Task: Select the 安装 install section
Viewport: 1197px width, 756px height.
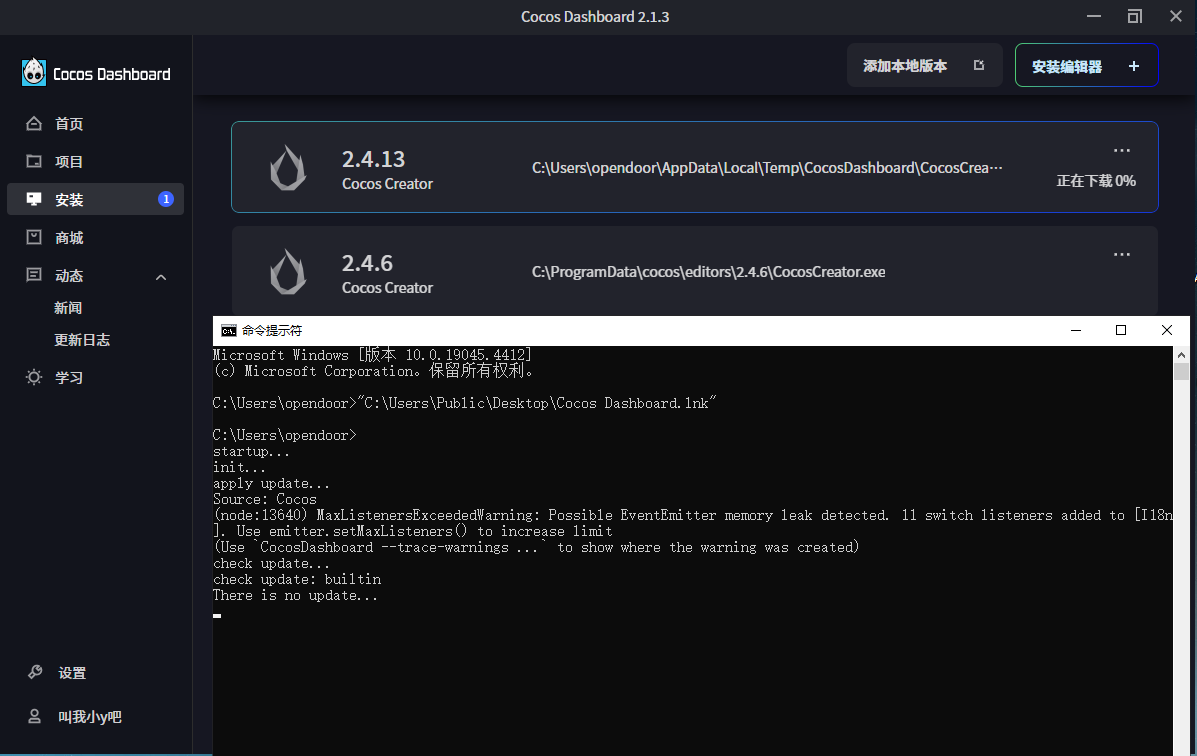Action: point(95,199)
